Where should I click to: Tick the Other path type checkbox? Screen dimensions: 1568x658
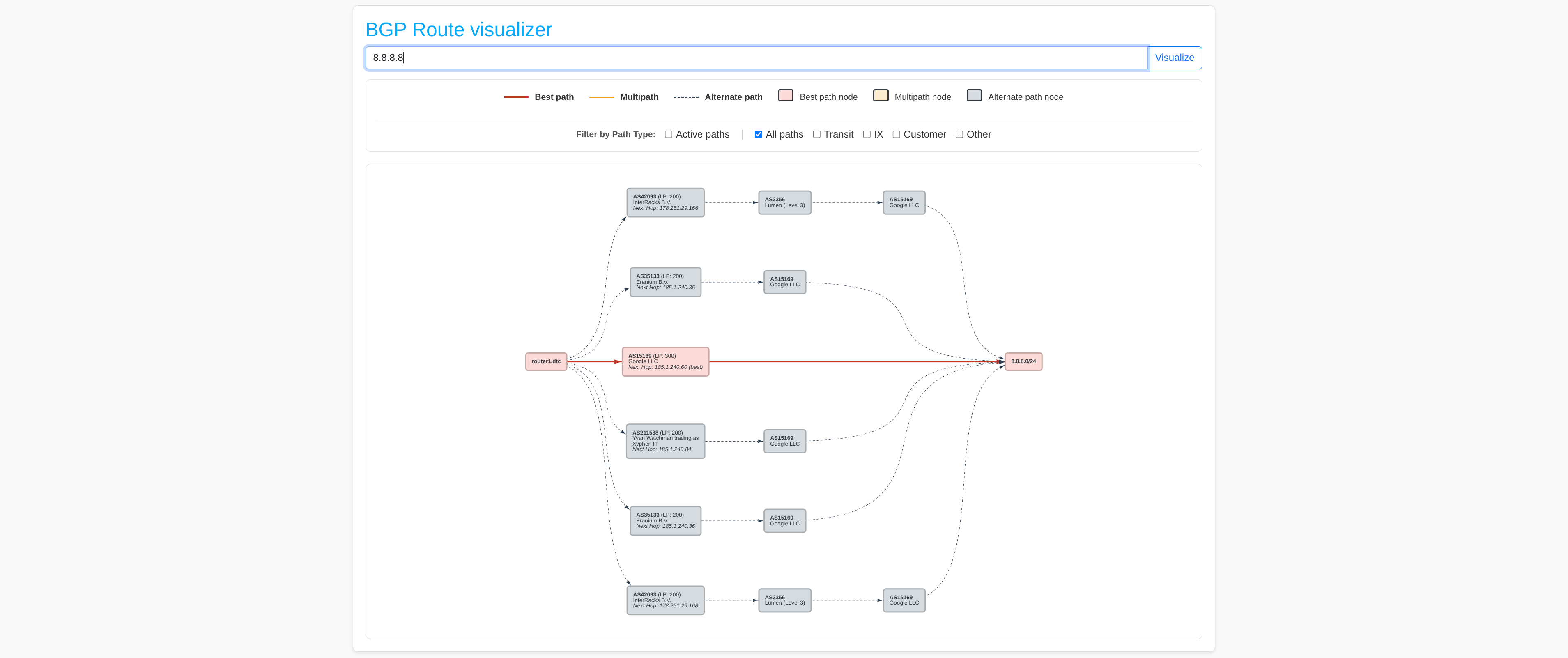tap(959, 135)
